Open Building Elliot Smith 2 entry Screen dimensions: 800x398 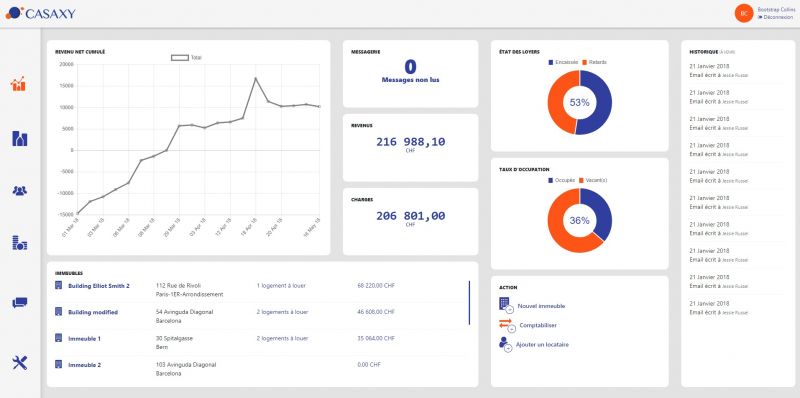click(99, 286)
